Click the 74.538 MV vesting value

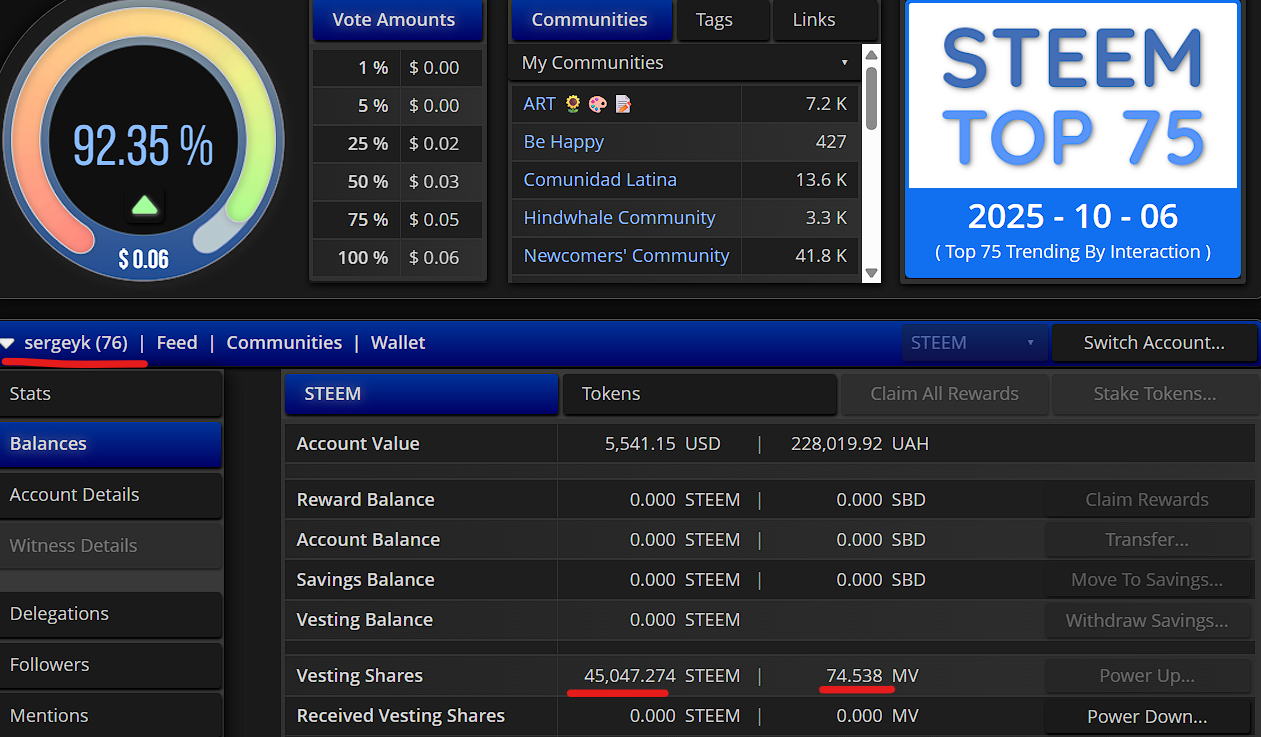click(x=872, y=676)
